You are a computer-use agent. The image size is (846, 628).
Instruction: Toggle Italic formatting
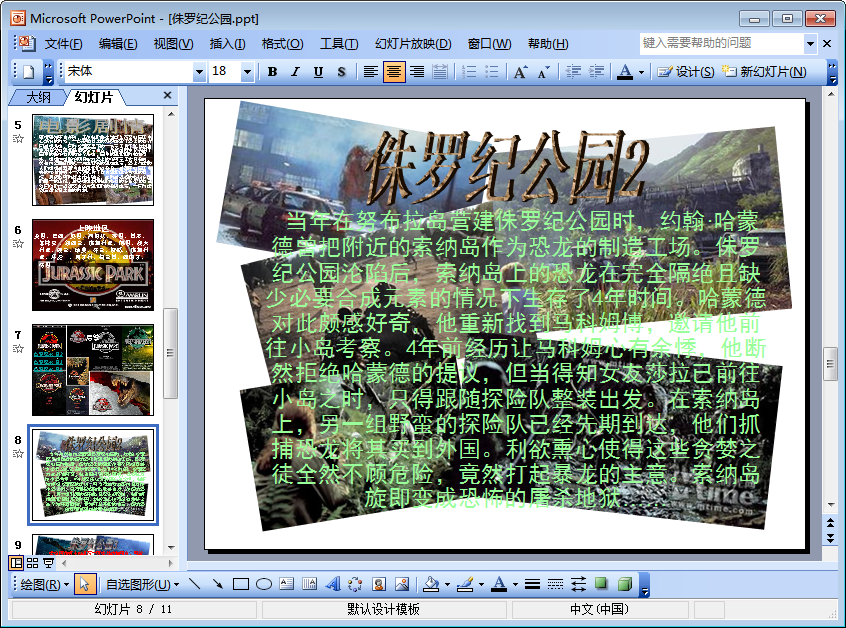(x=295, y=71)
